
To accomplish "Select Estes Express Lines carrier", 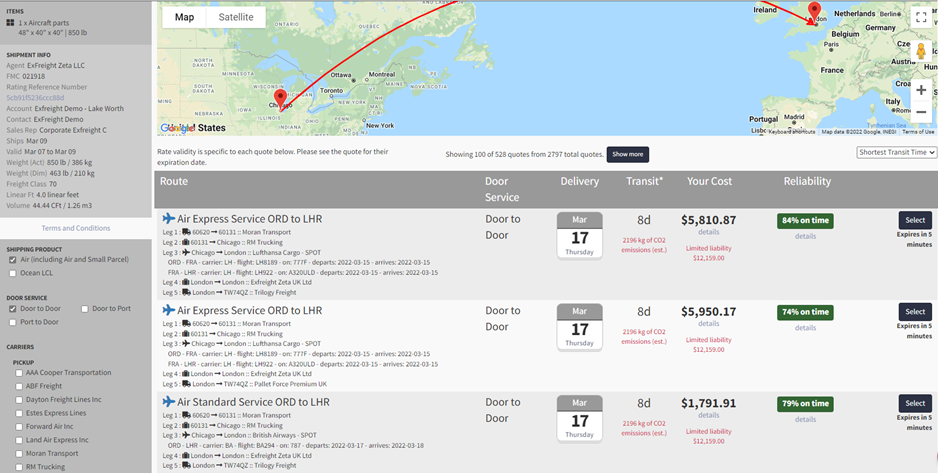I will [19, 414].
